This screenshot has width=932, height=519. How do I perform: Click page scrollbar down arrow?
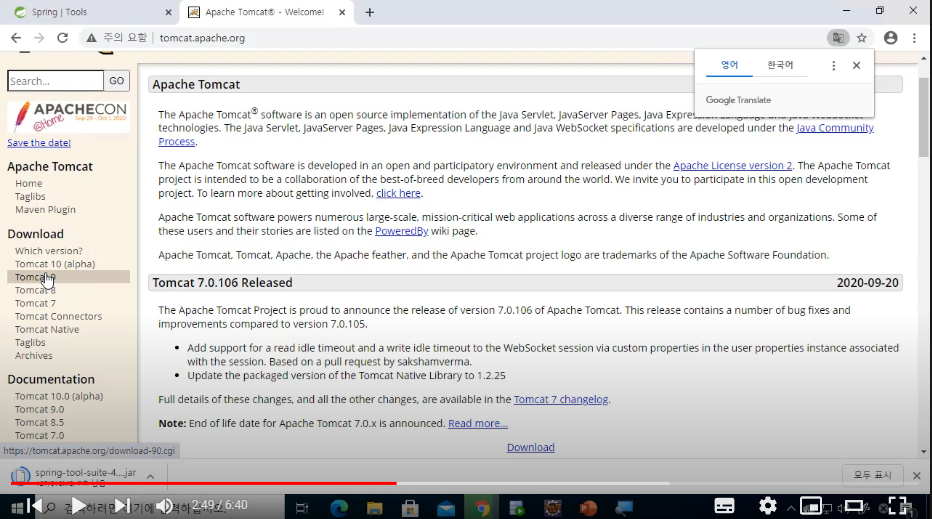click(x=923, y=452)
